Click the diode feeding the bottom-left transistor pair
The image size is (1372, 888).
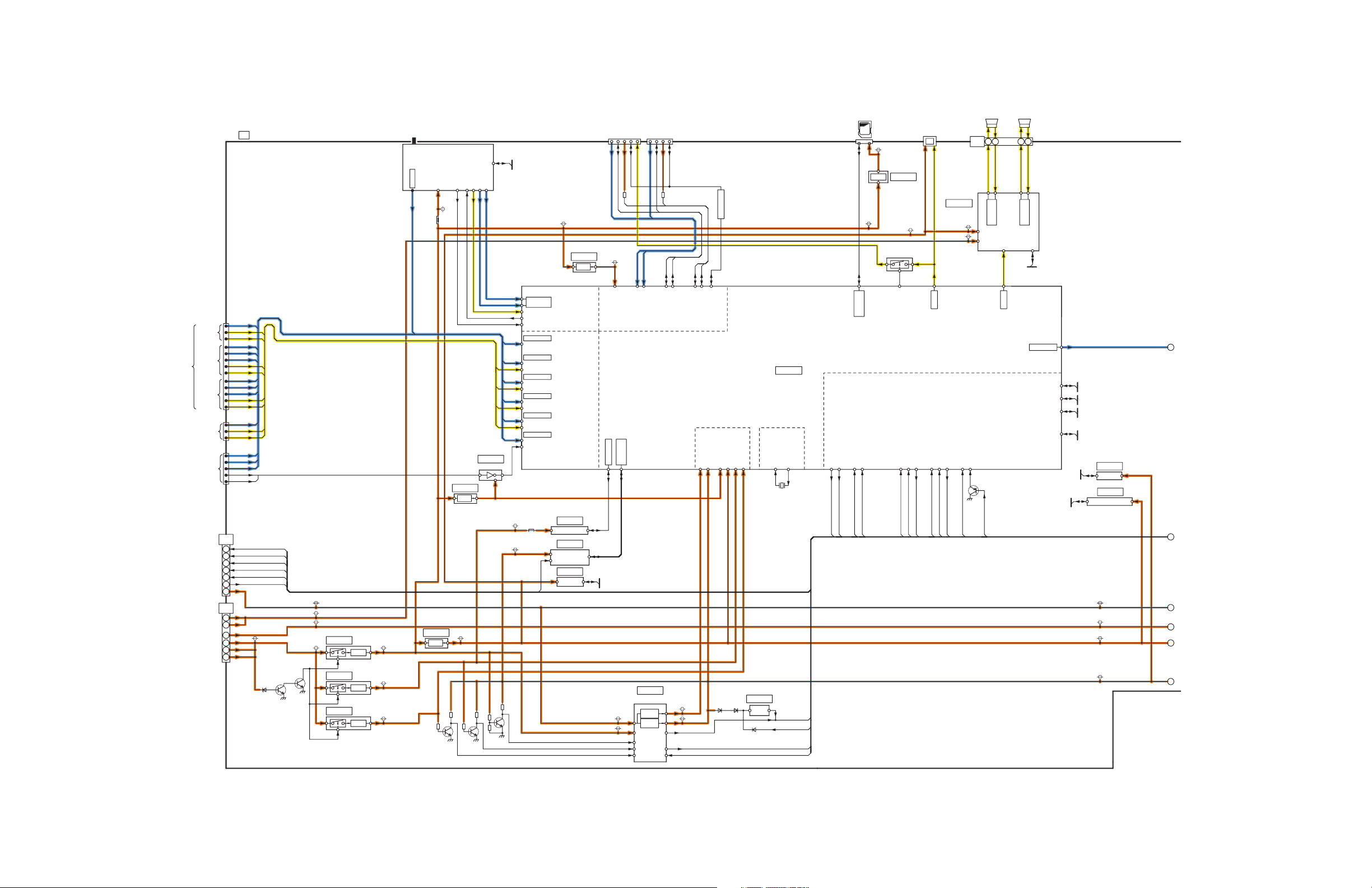pyautogui.click(x=264, y=690)
